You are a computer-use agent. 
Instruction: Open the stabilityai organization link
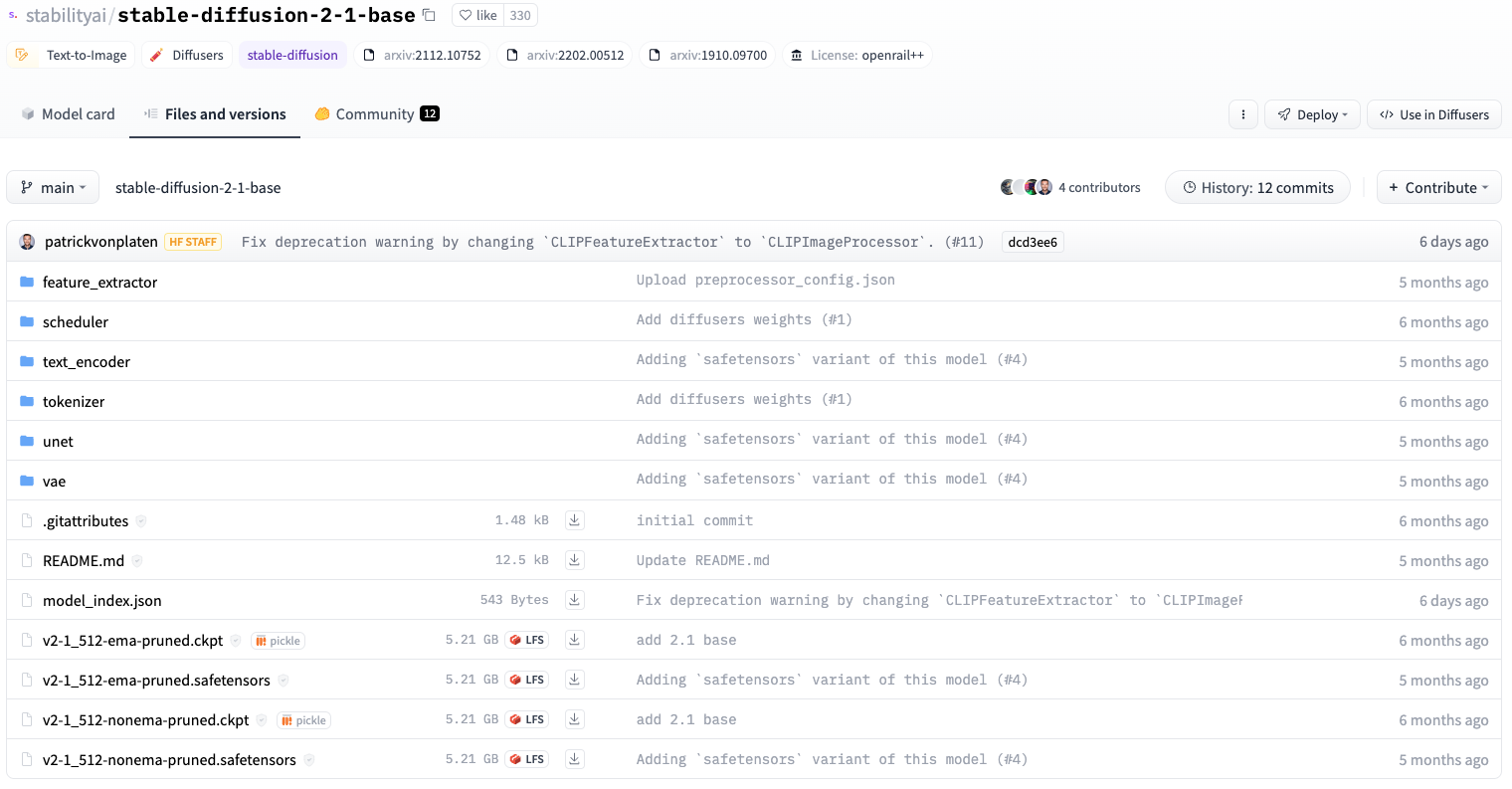tap(66, 15)
